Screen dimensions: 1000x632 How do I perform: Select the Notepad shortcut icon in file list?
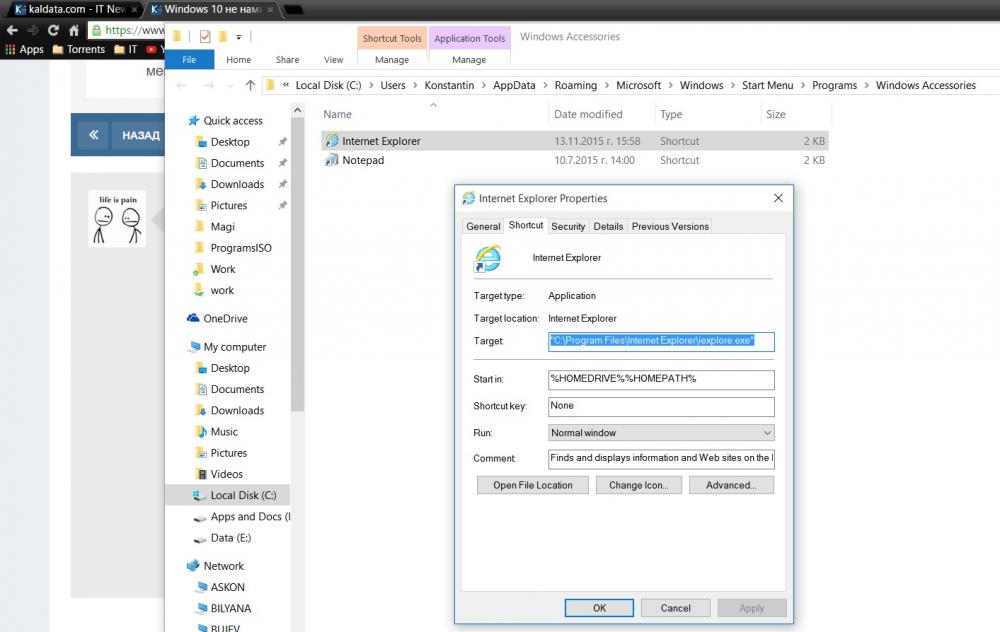tap(332, 160)
